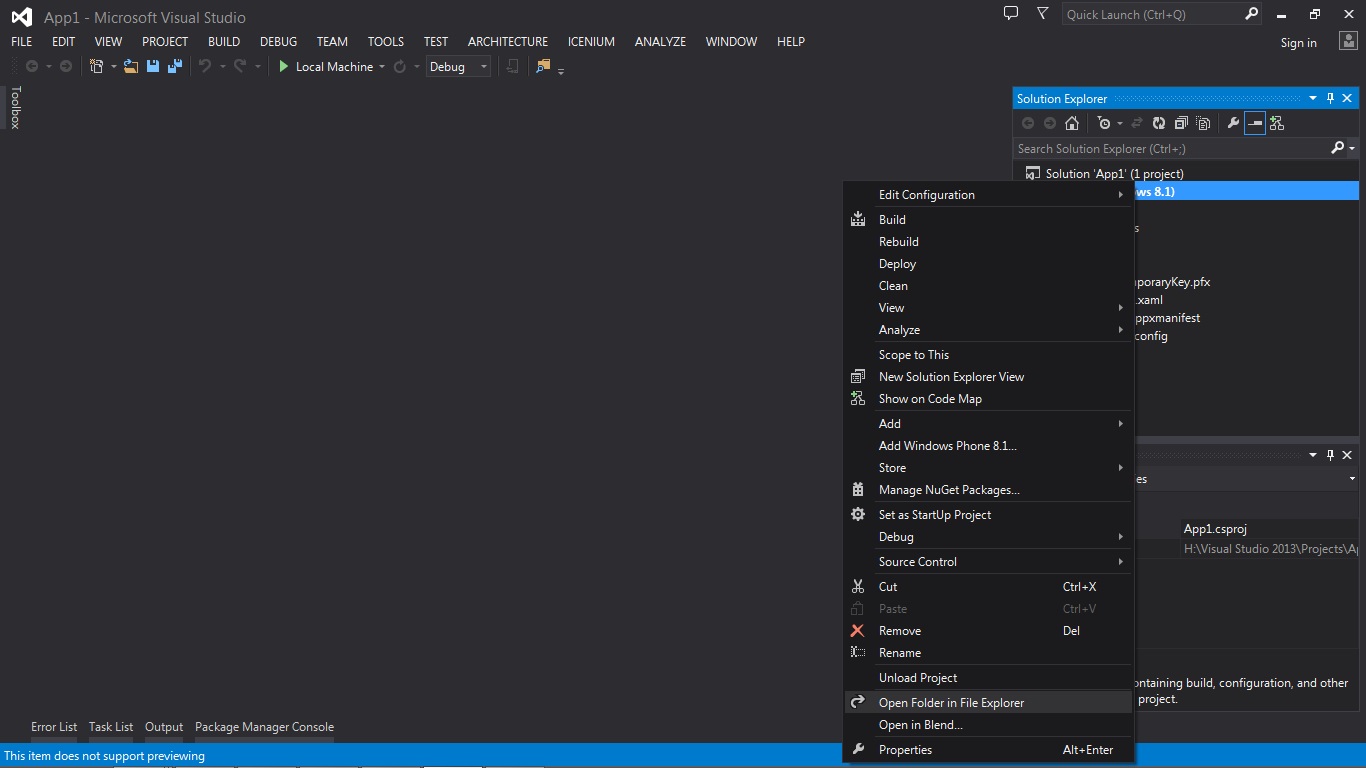Image resolution: width=1366 pixels, height=768 pixels.
Task: Expand the Pending Changes Filter dropdown arrow
Action: coord(1120,124)
